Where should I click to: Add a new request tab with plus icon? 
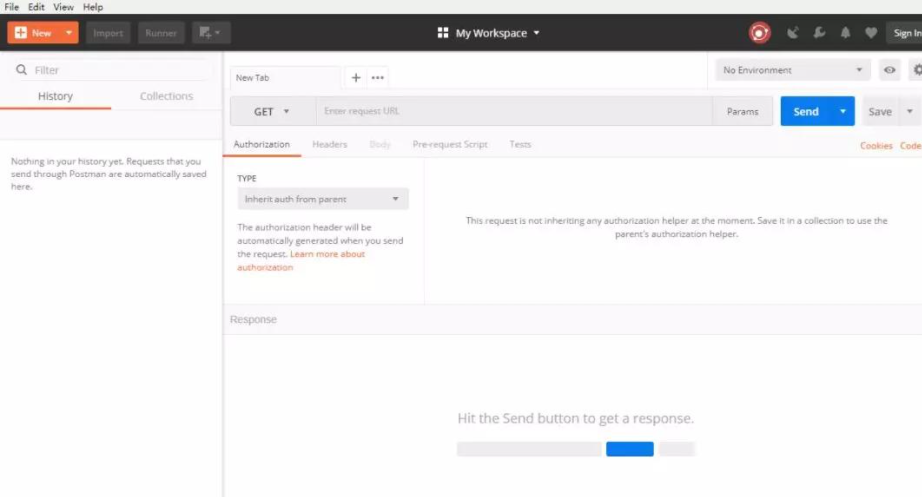[x=356, y=78]
